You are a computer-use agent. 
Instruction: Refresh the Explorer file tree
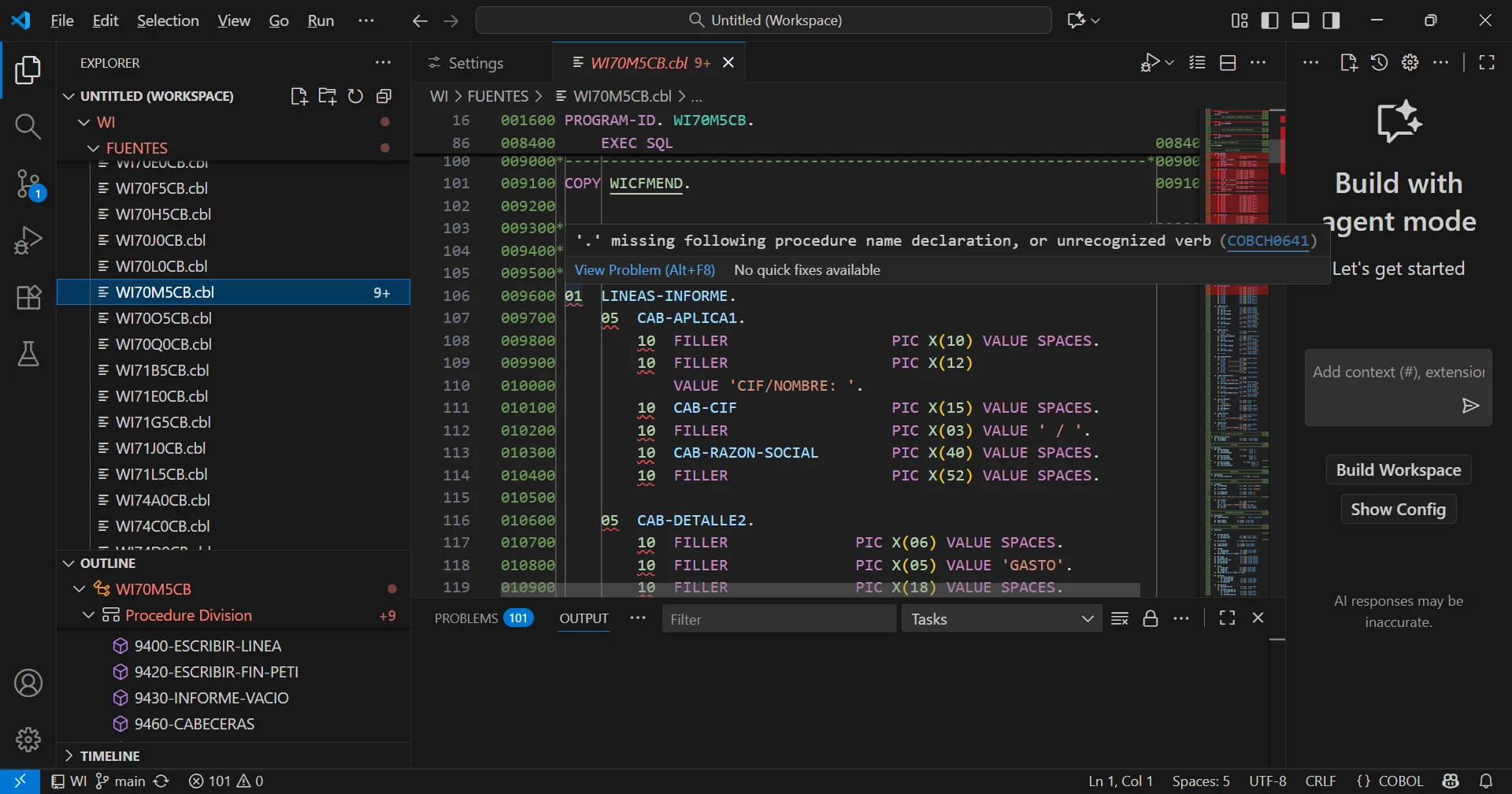(x=356, y=96)
